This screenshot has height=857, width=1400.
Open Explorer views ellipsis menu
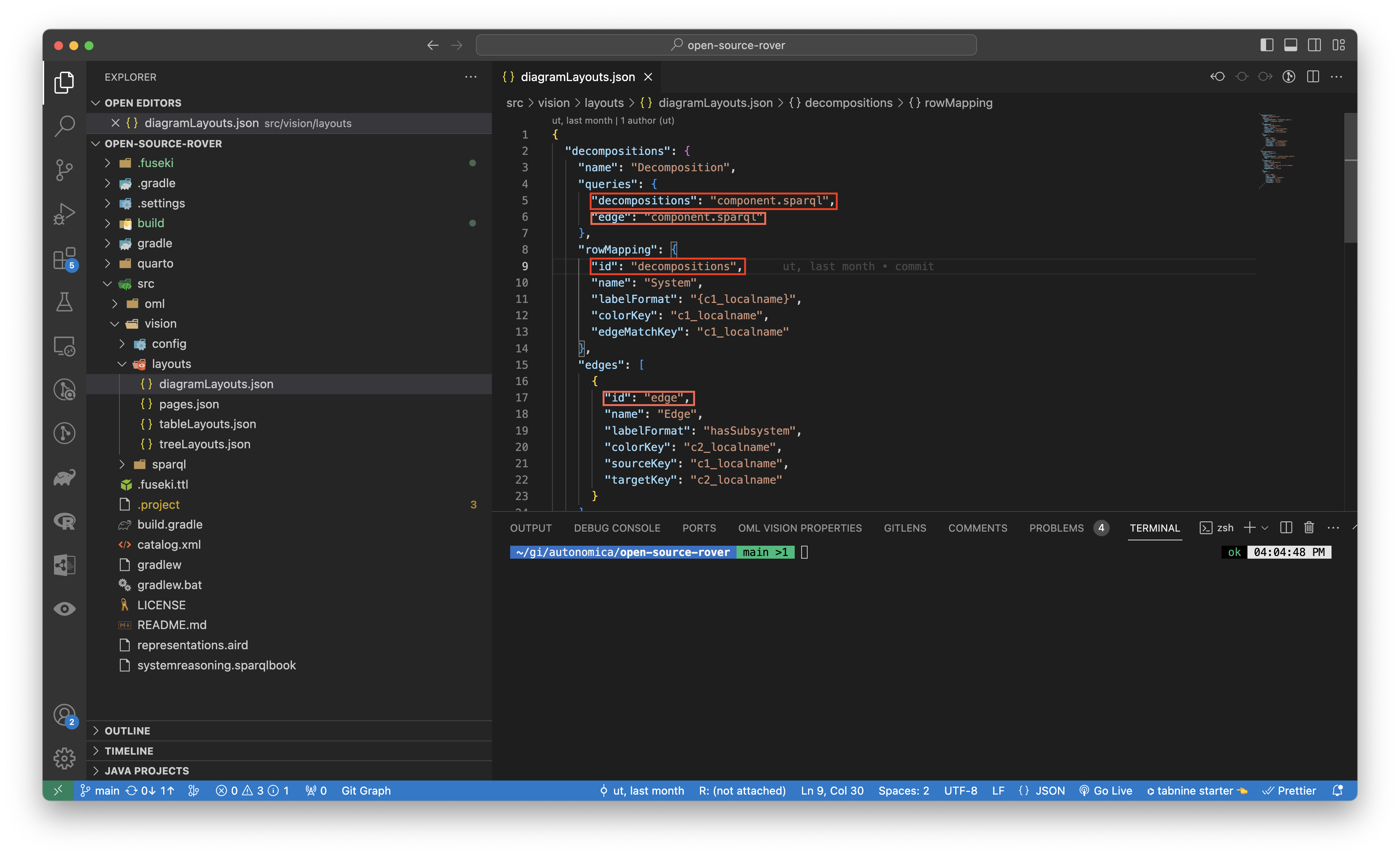tap(471, 77)
